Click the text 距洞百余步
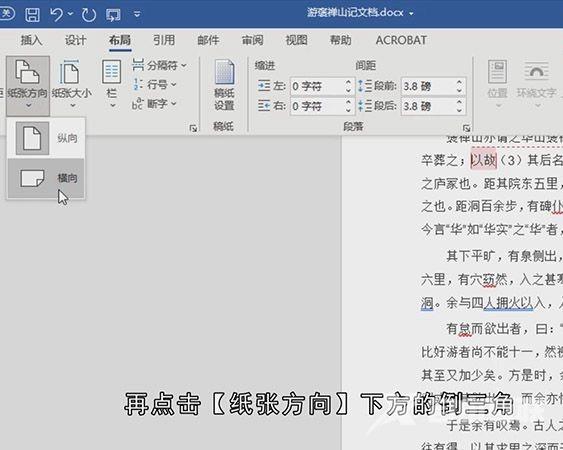The image size is (563, 450). (486, 207)
